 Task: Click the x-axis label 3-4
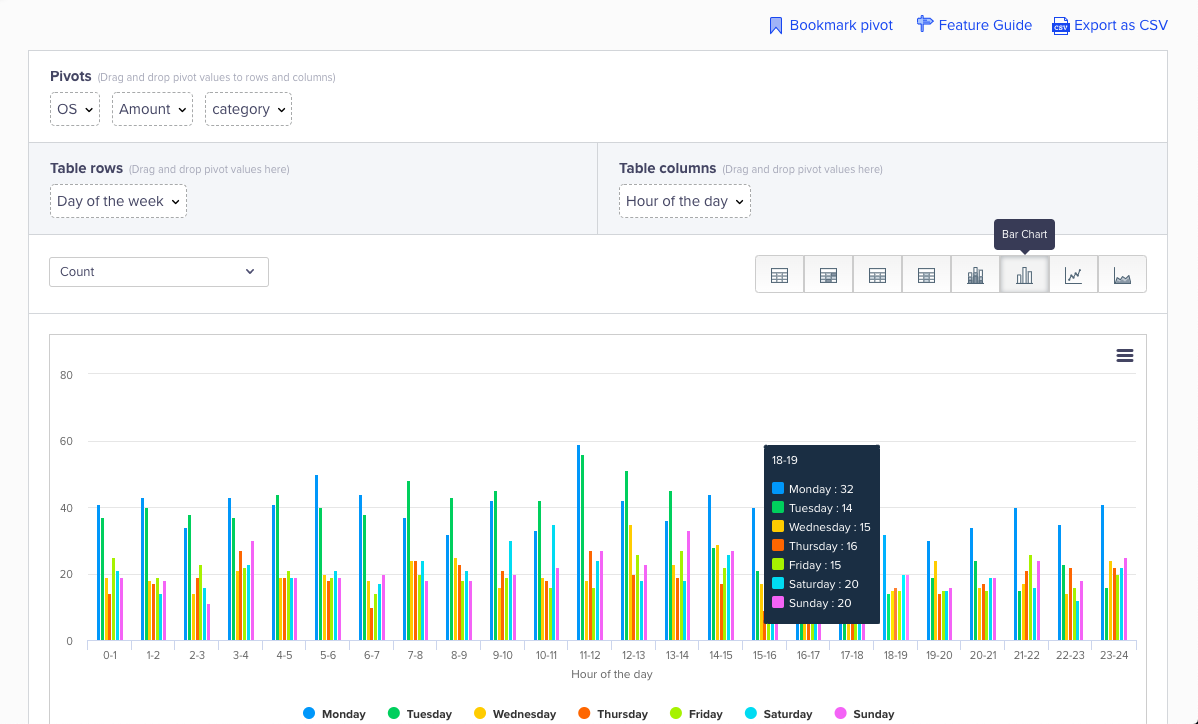[241, 655]
